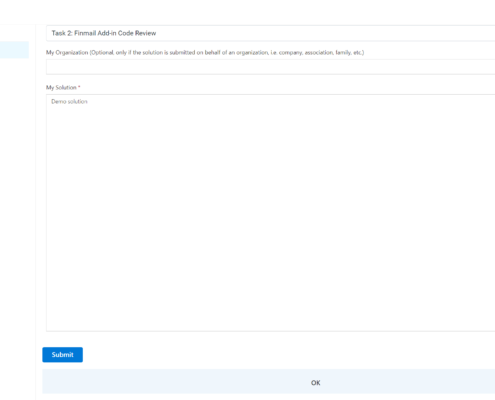This screenshot has width=495, height=400.
Task: Click the My Organization field label
Action: click(x=67, y=53)
